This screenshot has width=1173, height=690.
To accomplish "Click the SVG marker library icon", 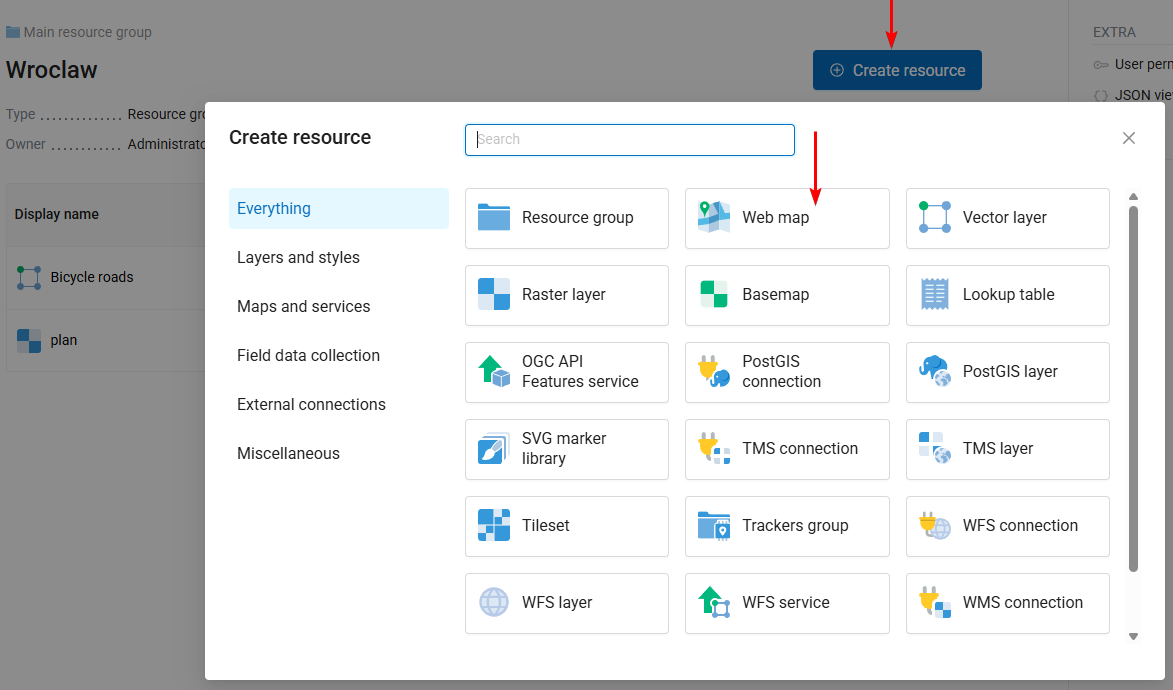I will pos(494,449).
